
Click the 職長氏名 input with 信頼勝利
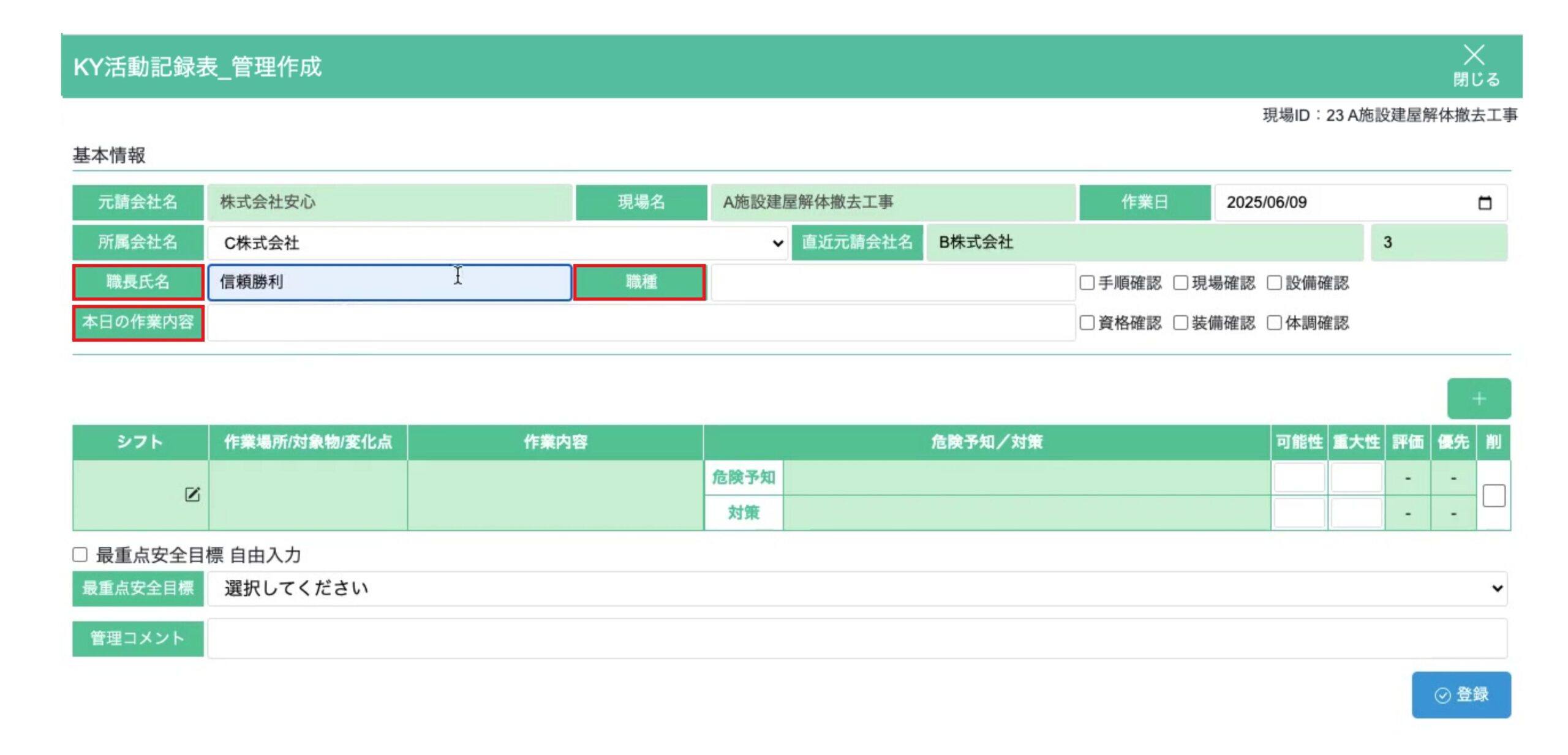[390, 282]
